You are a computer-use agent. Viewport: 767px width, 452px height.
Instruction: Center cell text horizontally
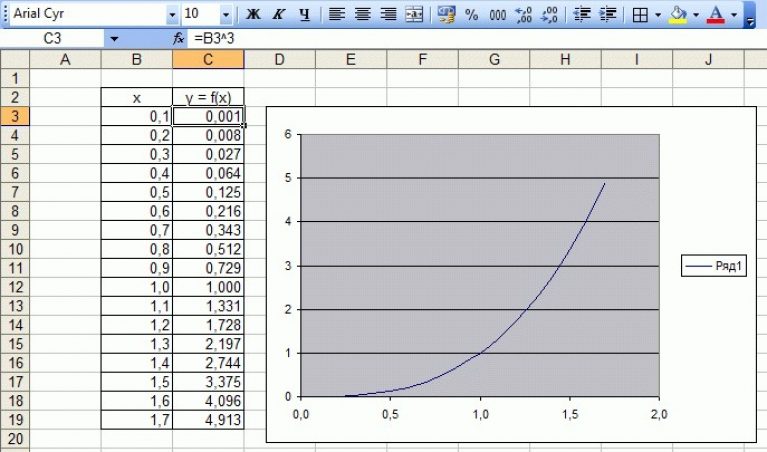[362, 15]
